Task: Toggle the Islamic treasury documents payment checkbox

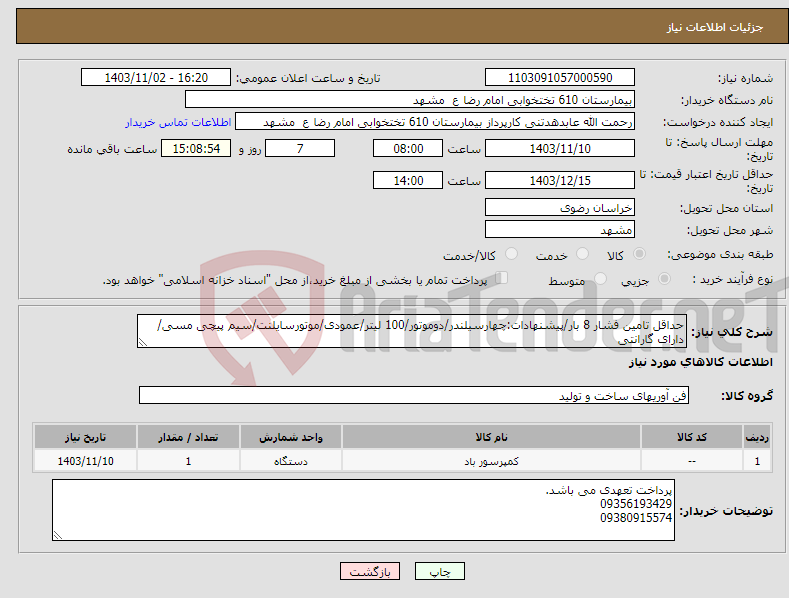Action: (x=502, y=278)
